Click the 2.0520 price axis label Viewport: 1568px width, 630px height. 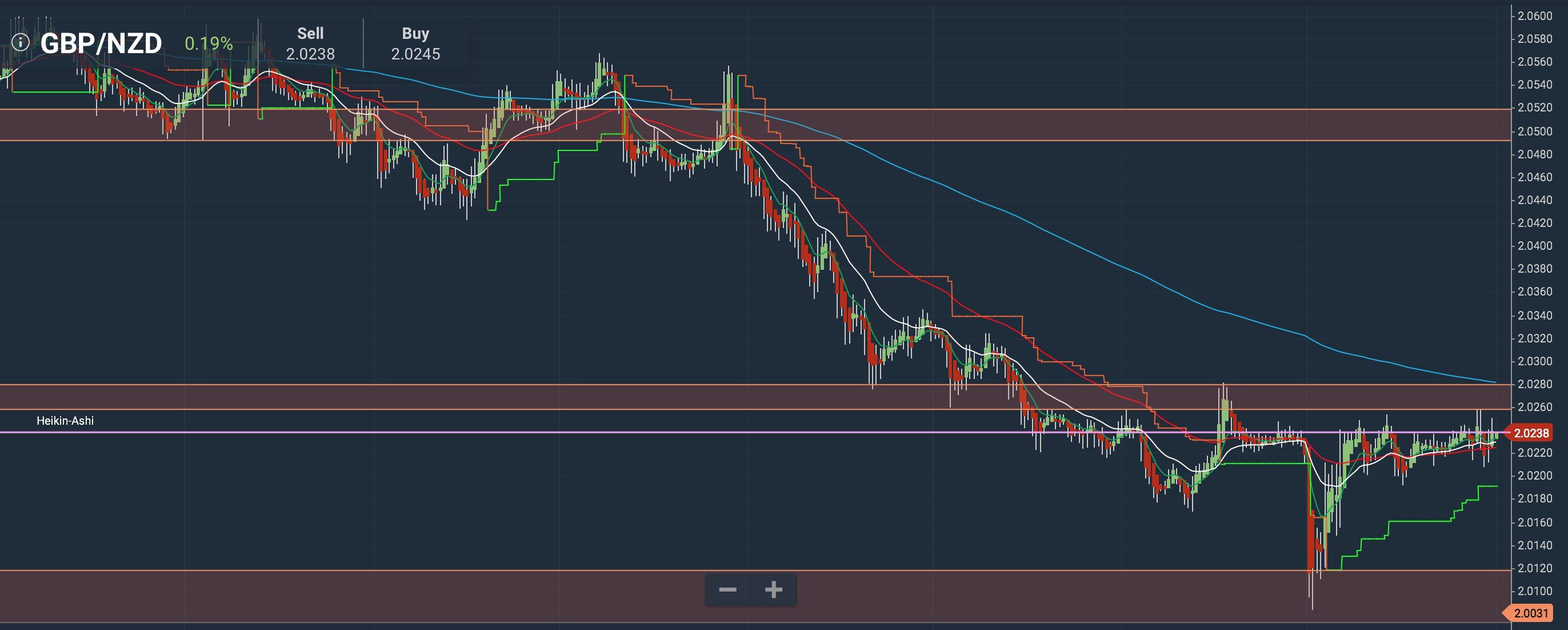coord(1534,107)
